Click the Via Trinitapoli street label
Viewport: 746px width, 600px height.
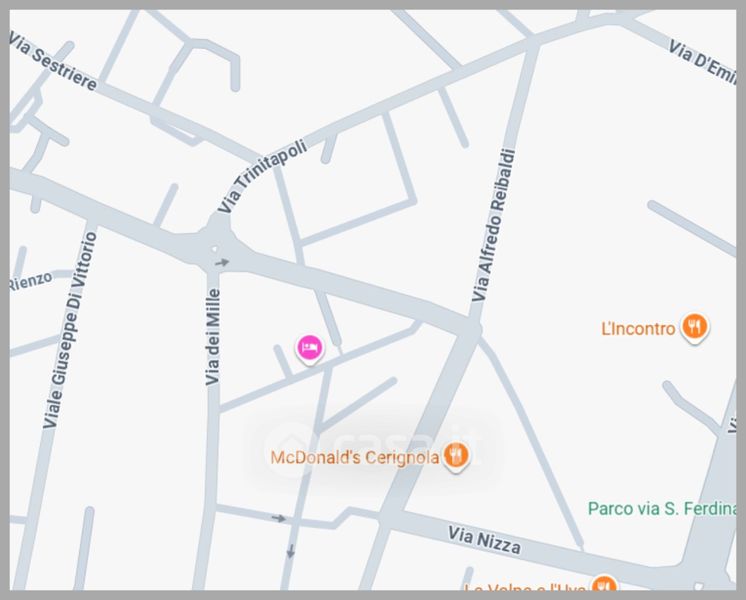(263, 176)
